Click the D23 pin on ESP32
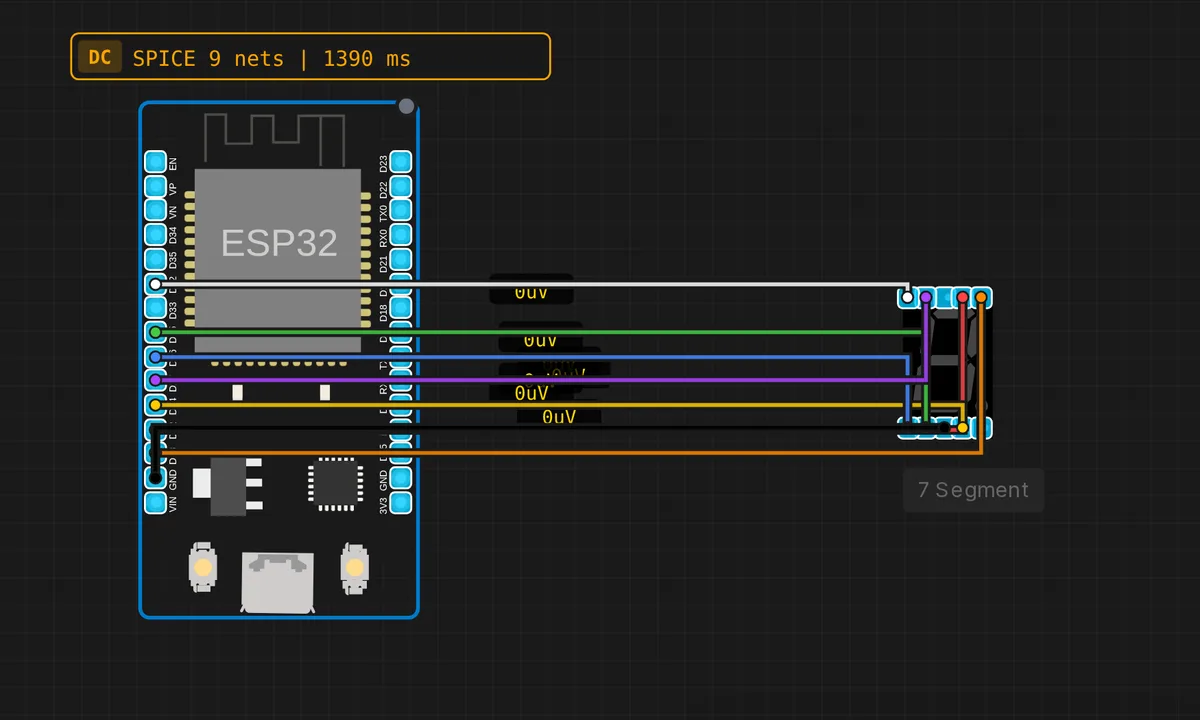Viewport: 1200px width, 720px height. 400,162
